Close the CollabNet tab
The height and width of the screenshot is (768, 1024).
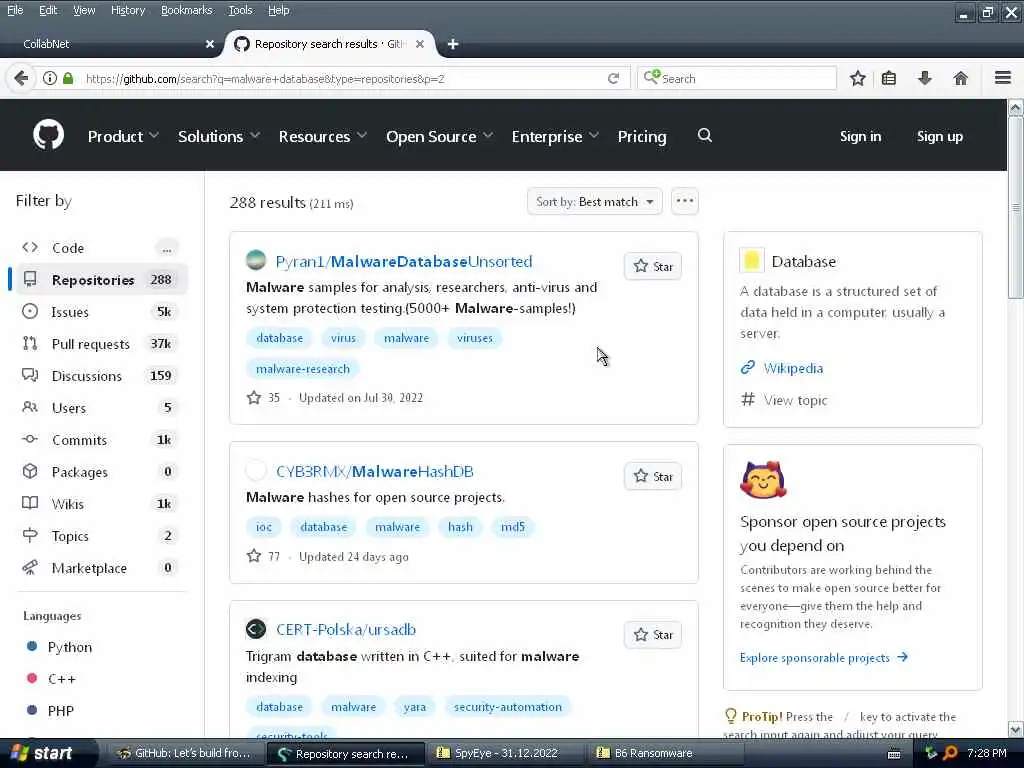tap(210, 44)
